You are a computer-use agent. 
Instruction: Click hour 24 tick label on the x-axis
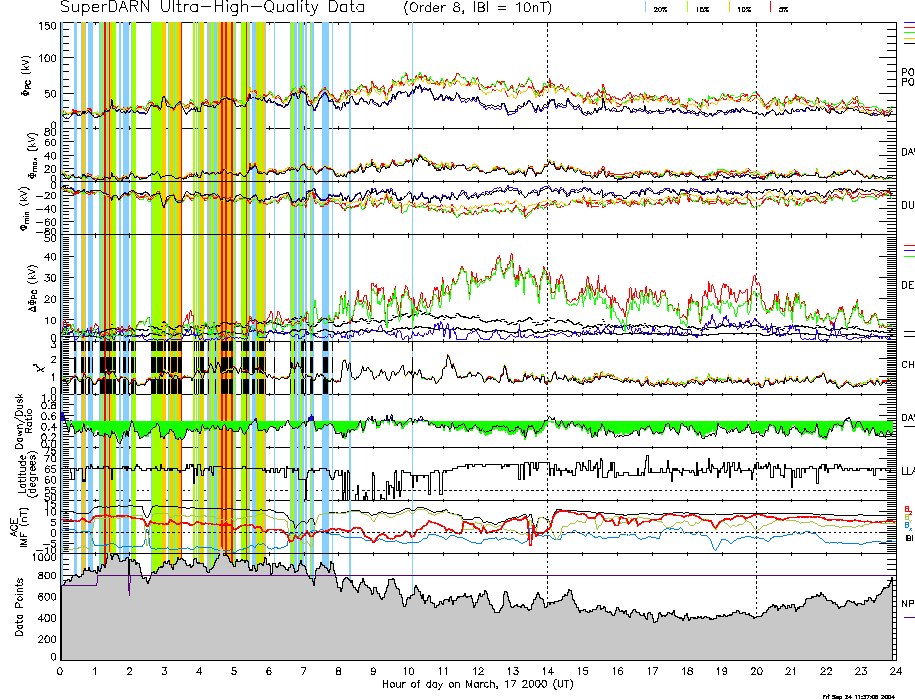coord(894,671)
